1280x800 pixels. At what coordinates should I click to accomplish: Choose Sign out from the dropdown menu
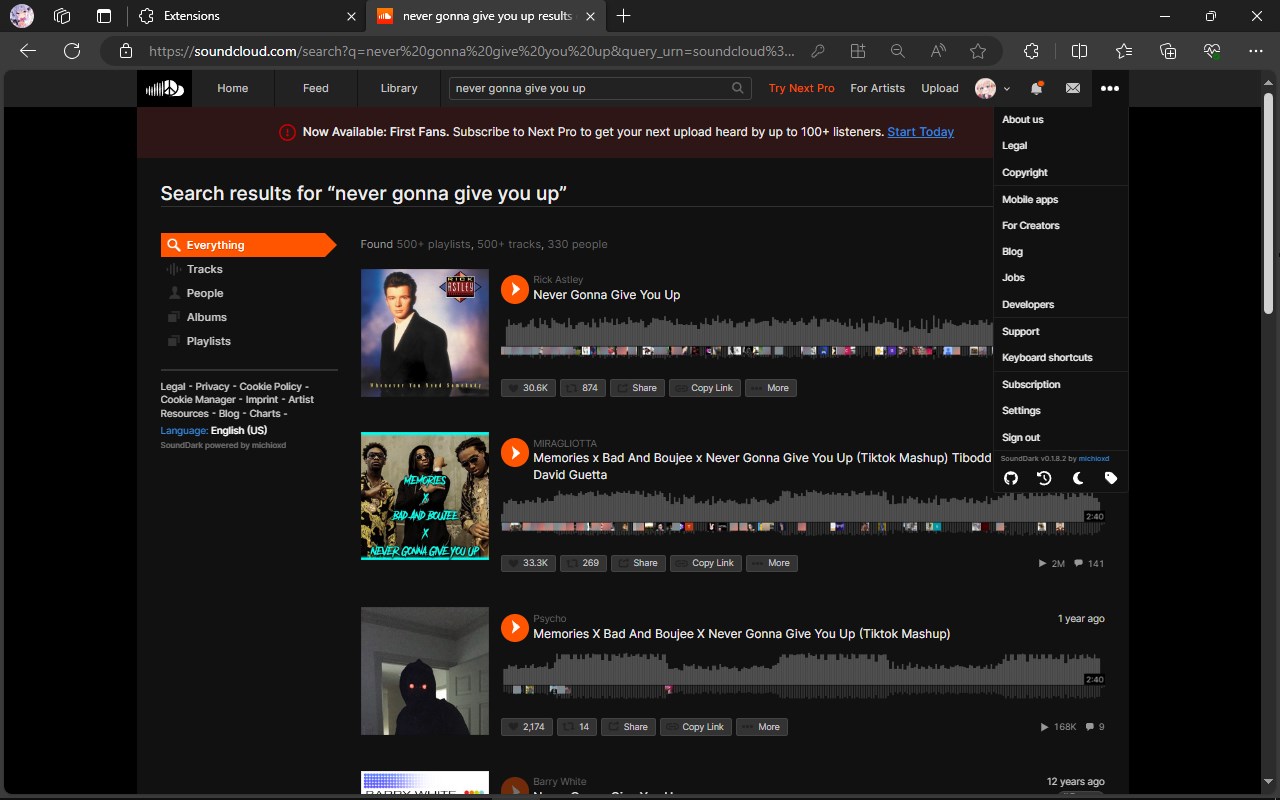tap(1061, 438)
